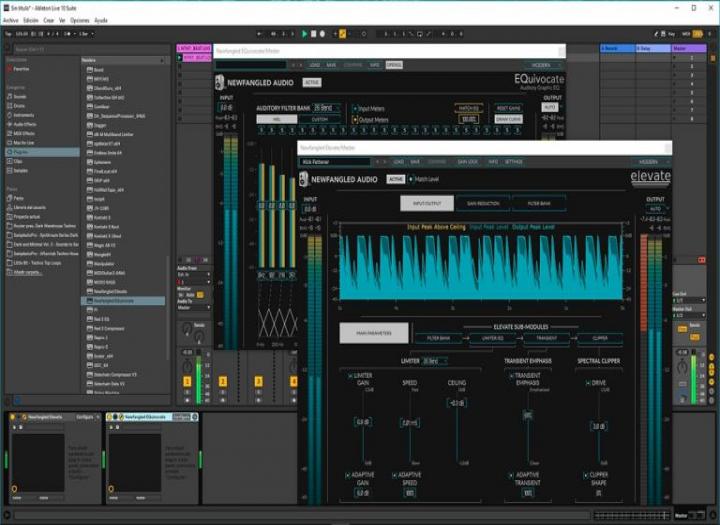
Task: Toggle ACTIVE button in the EQuivocate window
Action: [x=312, y=82]
